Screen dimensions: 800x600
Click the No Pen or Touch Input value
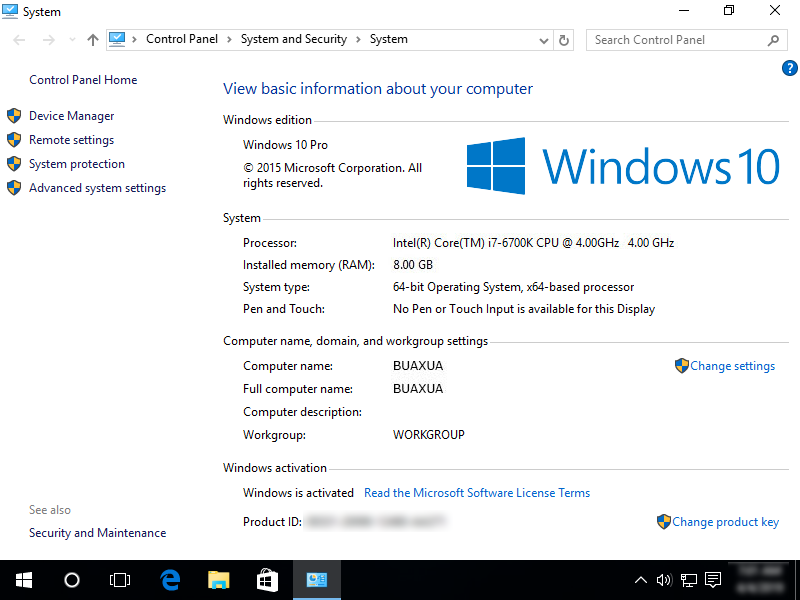pos(524,309)
